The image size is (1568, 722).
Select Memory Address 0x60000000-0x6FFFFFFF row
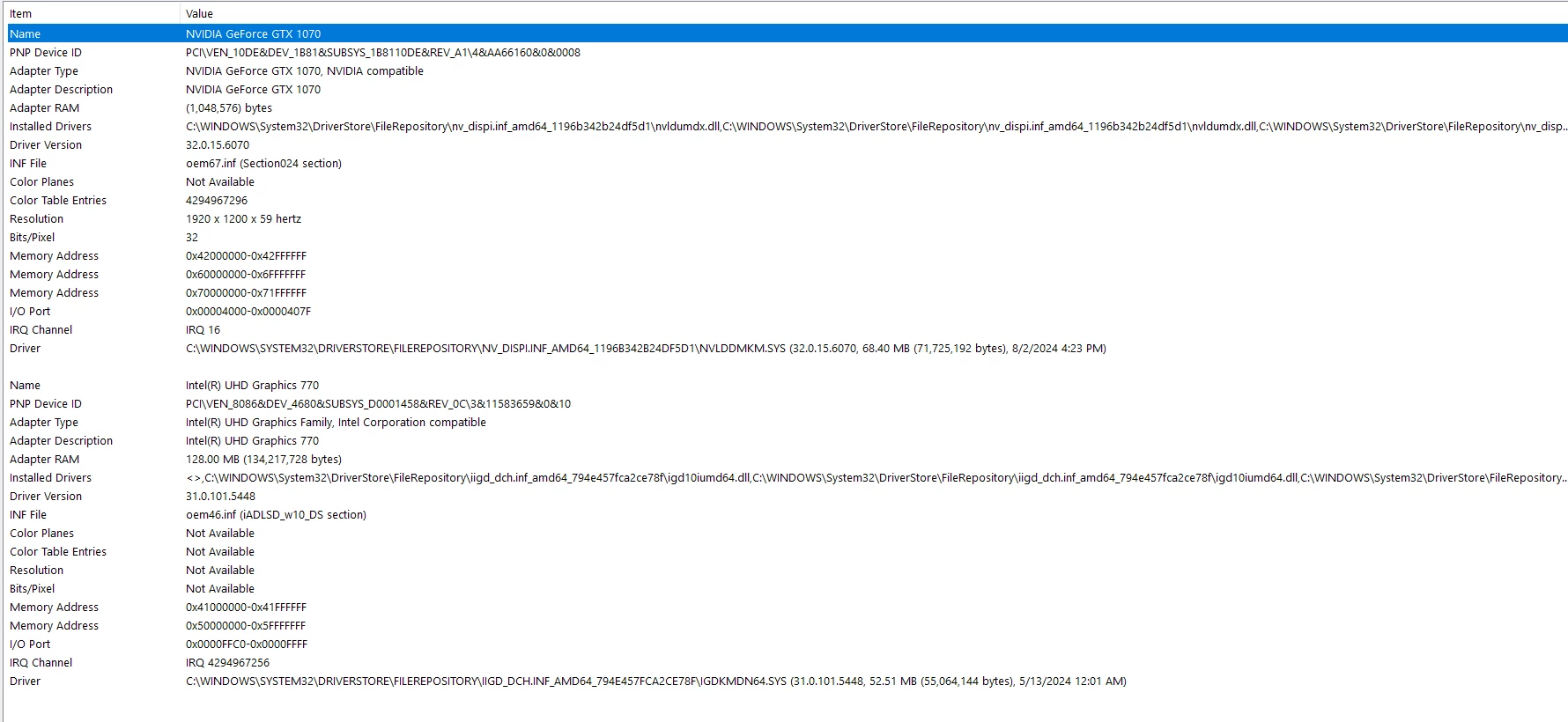pos(788,274)
